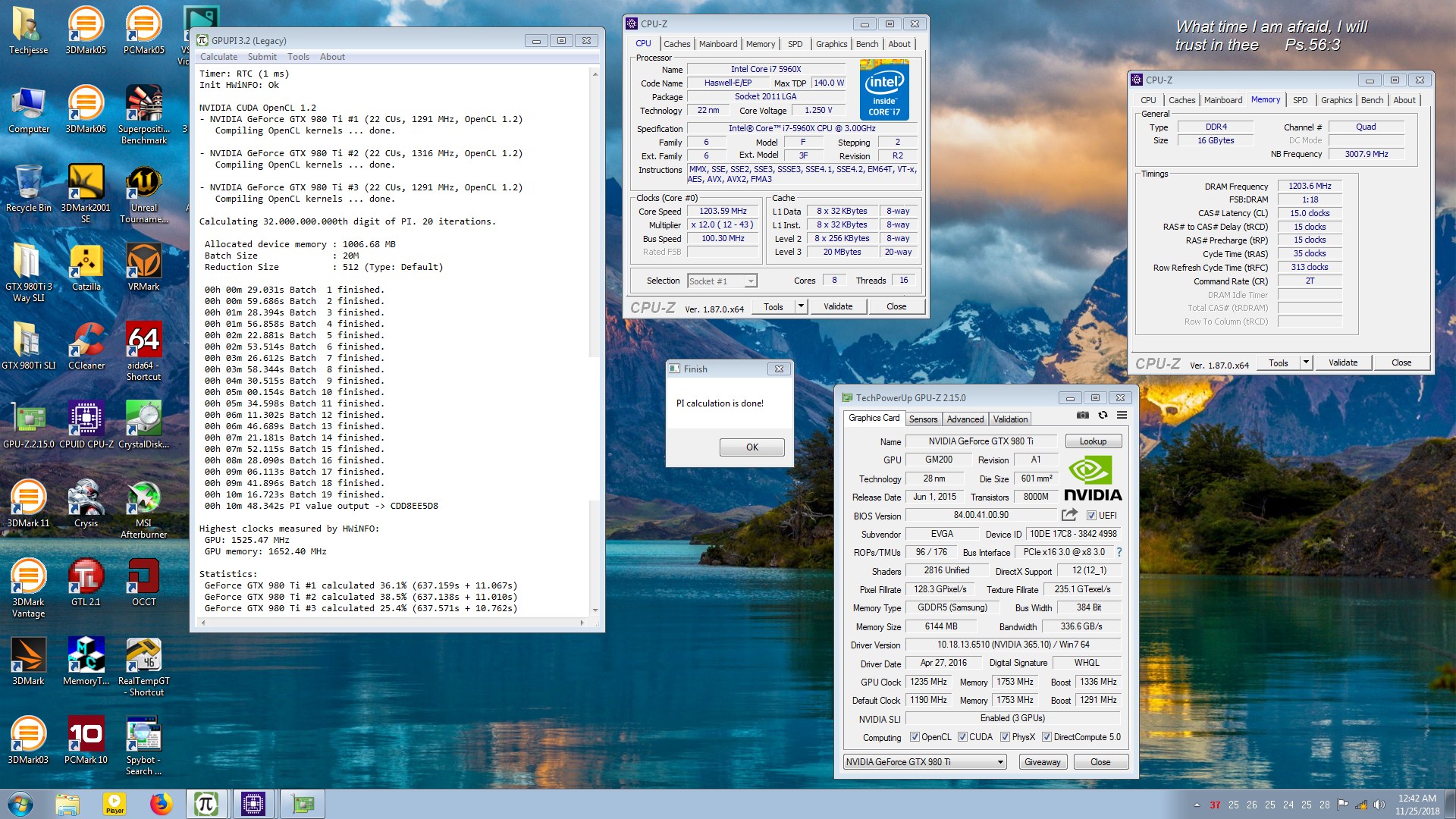Click Validate in CPU-Z Memory window

coord(1342,362)
